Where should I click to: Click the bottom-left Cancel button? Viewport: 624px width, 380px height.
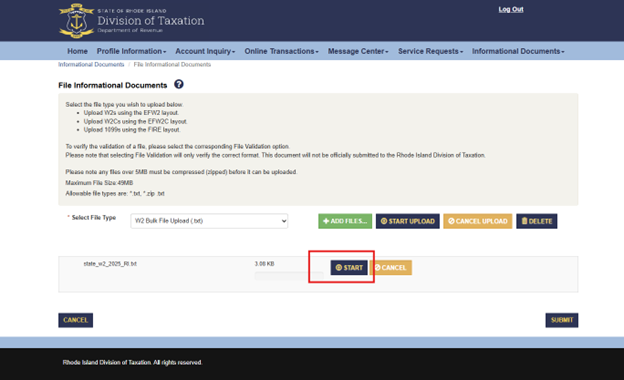click(76, 320)
